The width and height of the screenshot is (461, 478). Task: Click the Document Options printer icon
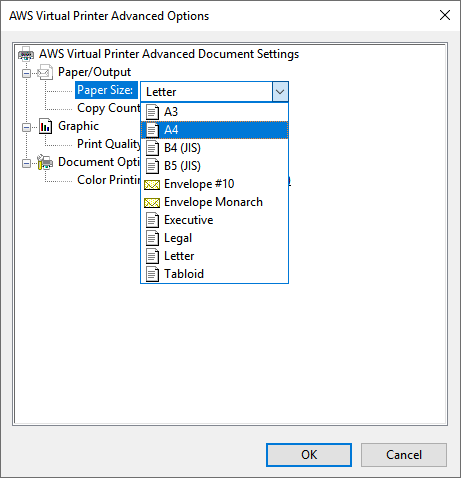tap(45, 162)
